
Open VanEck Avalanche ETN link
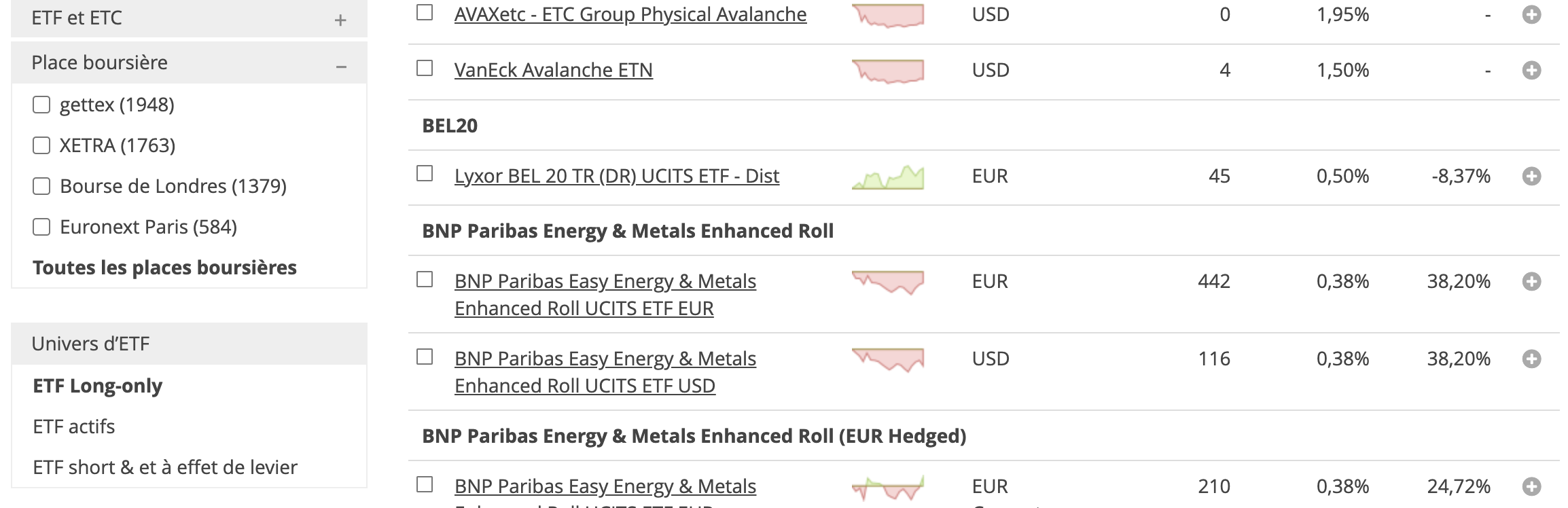(553, 70)
